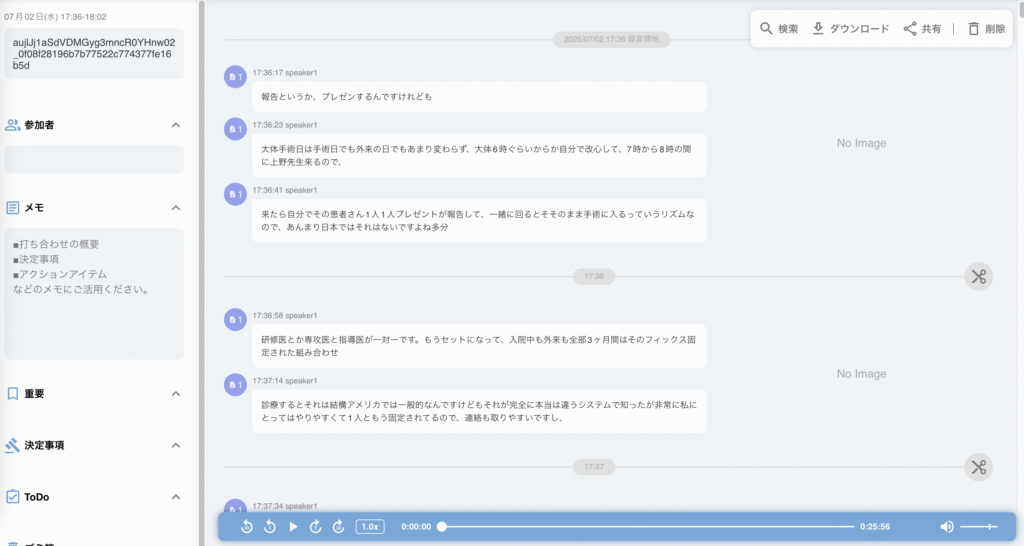Collapse the 重要 section chevron
The image size is (1024, 546).
pos(176,393)
